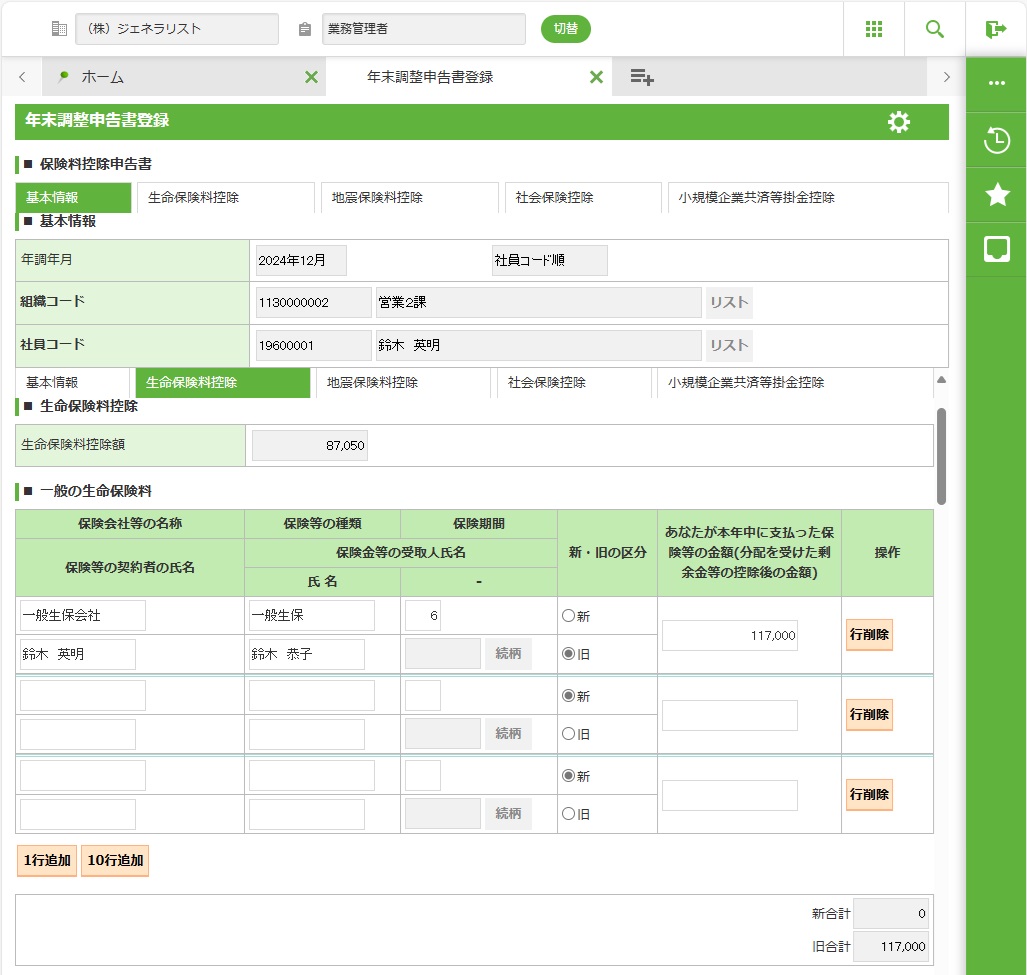
Task: Click the logout icon at top right
Action: (996, 29)
